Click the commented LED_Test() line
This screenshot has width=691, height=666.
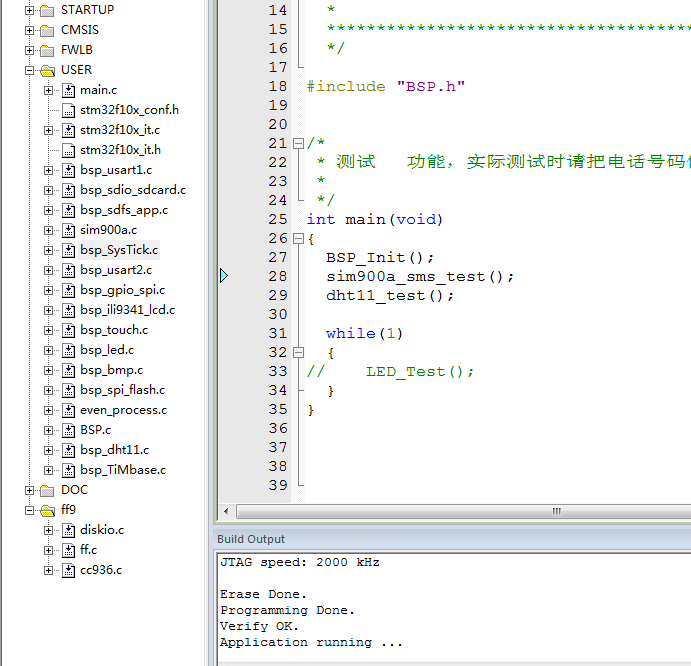pos(390,372)
